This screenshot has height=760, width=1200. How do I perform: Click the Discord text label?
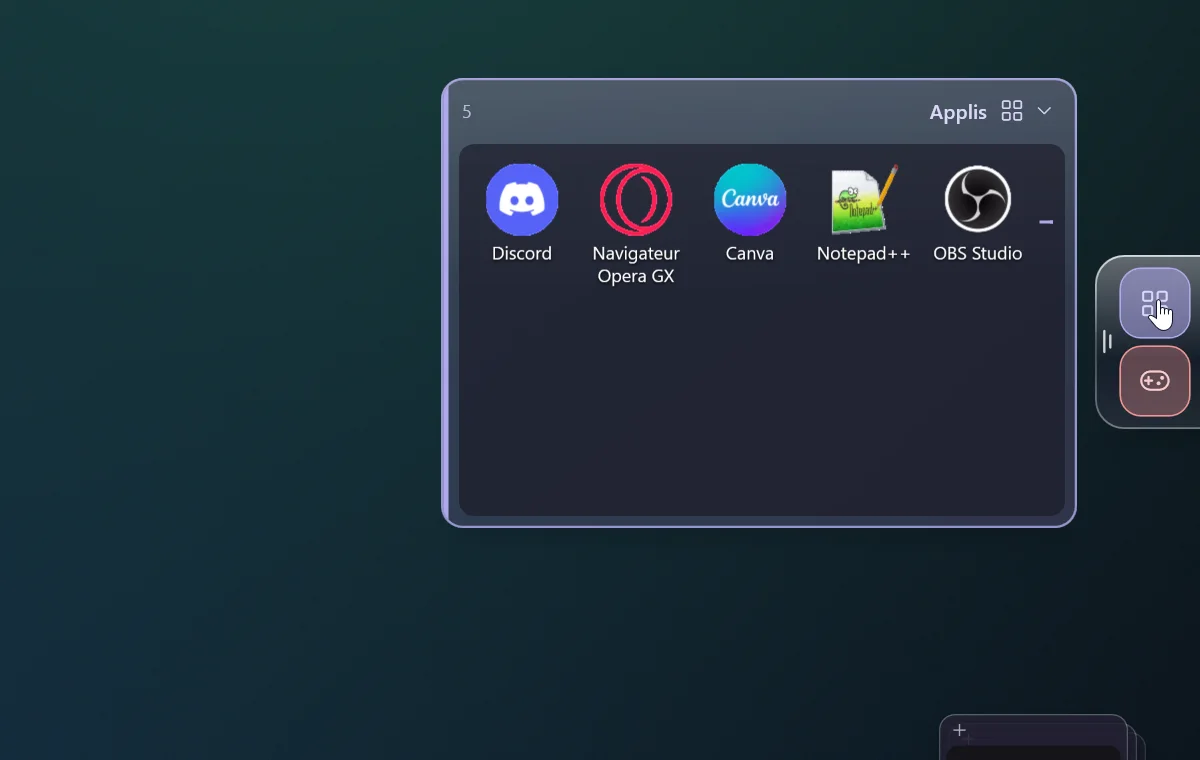[522, 254]
